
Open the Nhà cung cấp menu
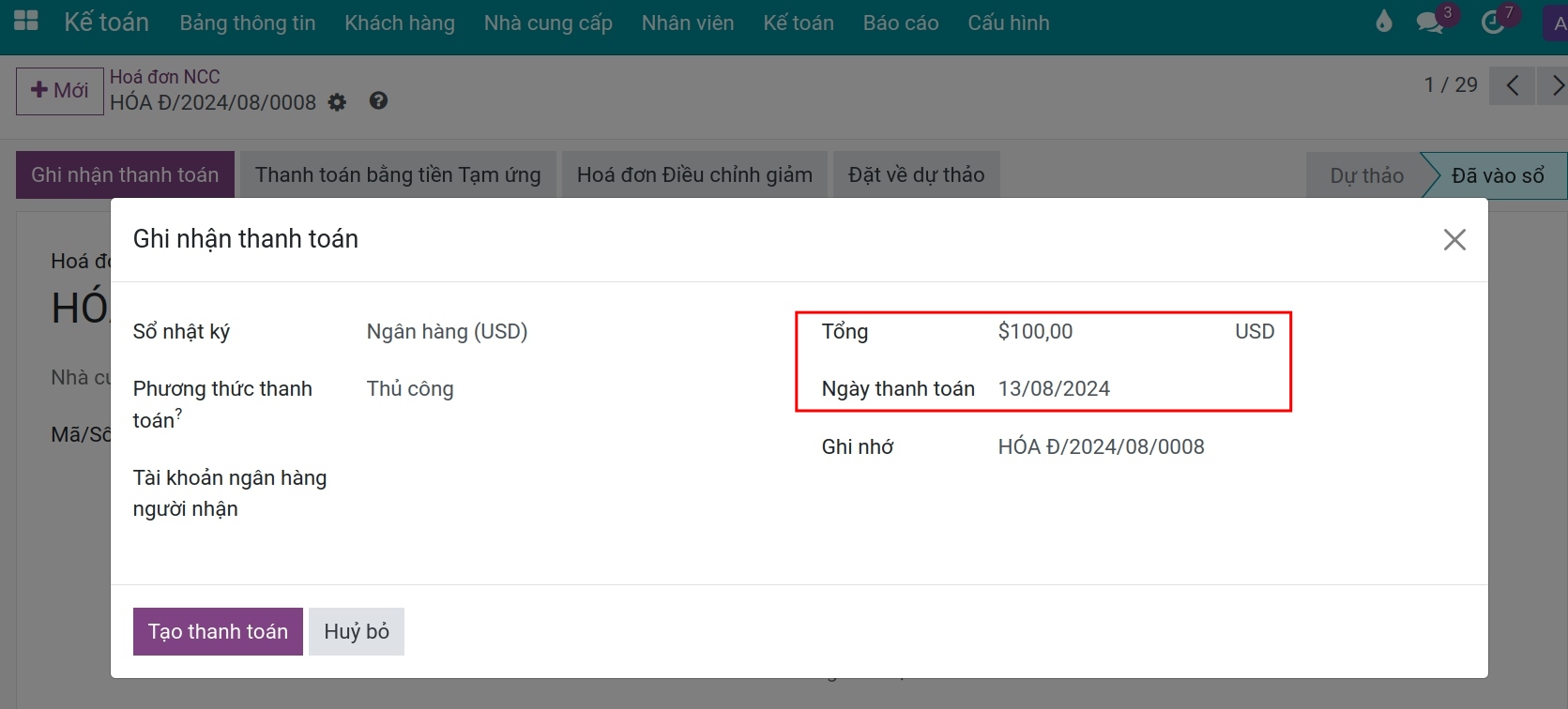(x=548, y=23)
